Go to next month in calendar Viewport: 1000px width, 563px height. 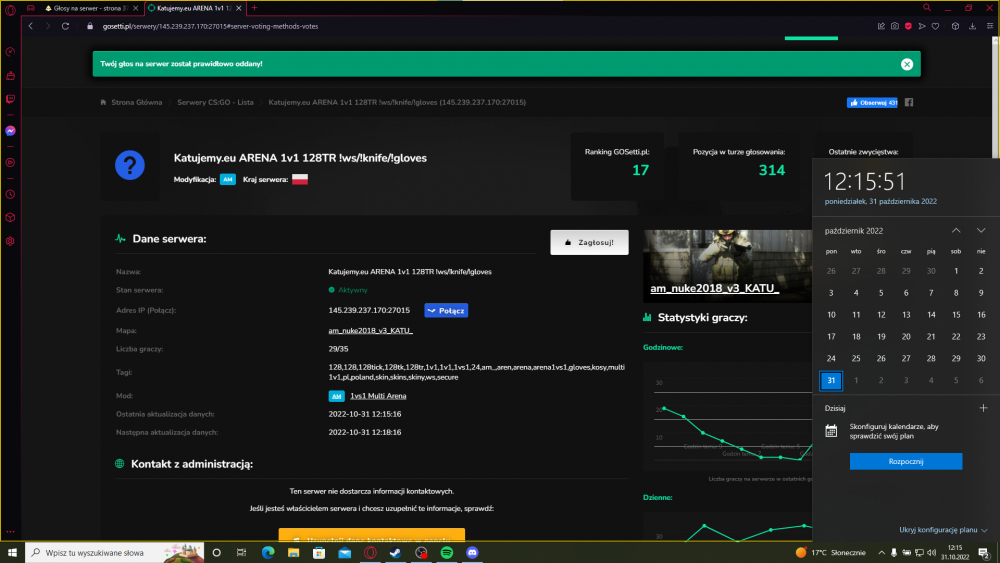pyautogui.click(x=981, y=230)
